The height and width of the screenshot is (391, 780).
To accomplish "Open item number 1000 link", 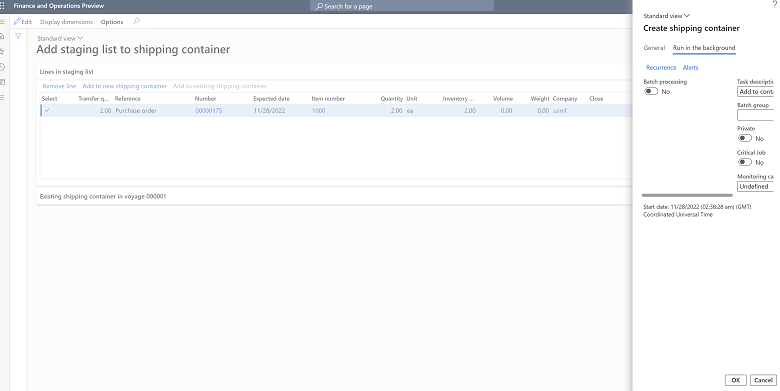I will coord(318,110).
